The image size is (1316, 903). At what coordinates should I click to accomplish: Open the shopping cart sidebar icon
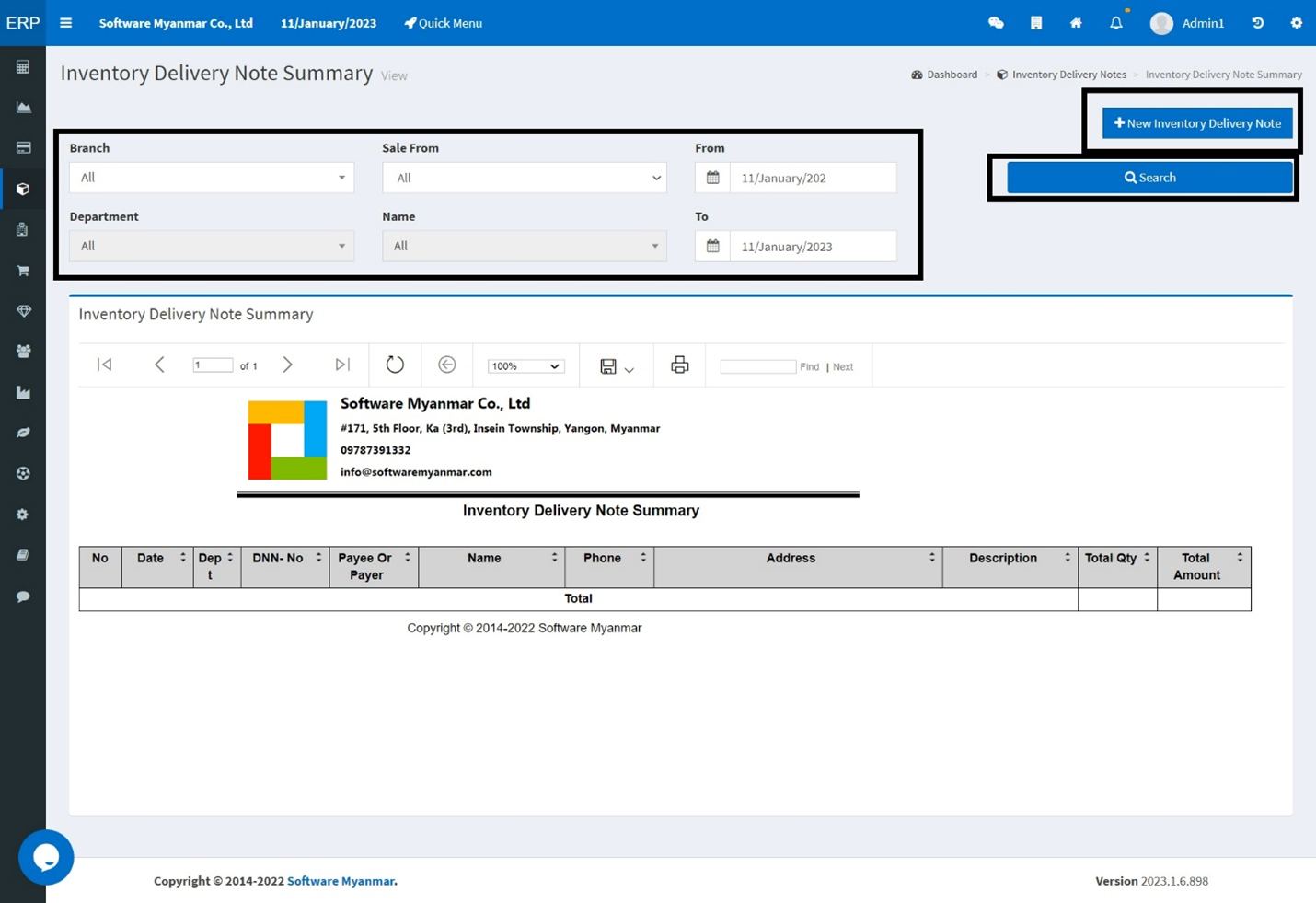point(23,271)
